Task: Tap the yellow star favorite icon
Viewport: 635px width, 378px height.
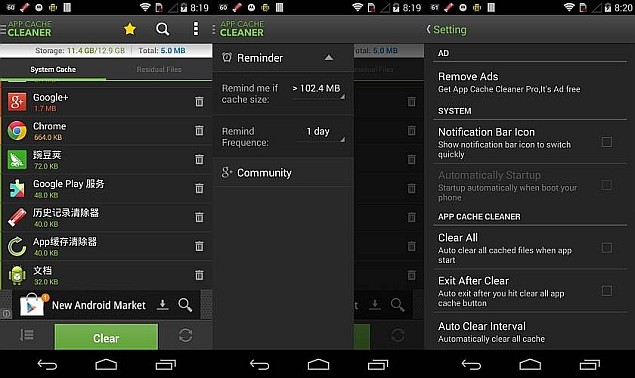Action: [x=130, y=29]
